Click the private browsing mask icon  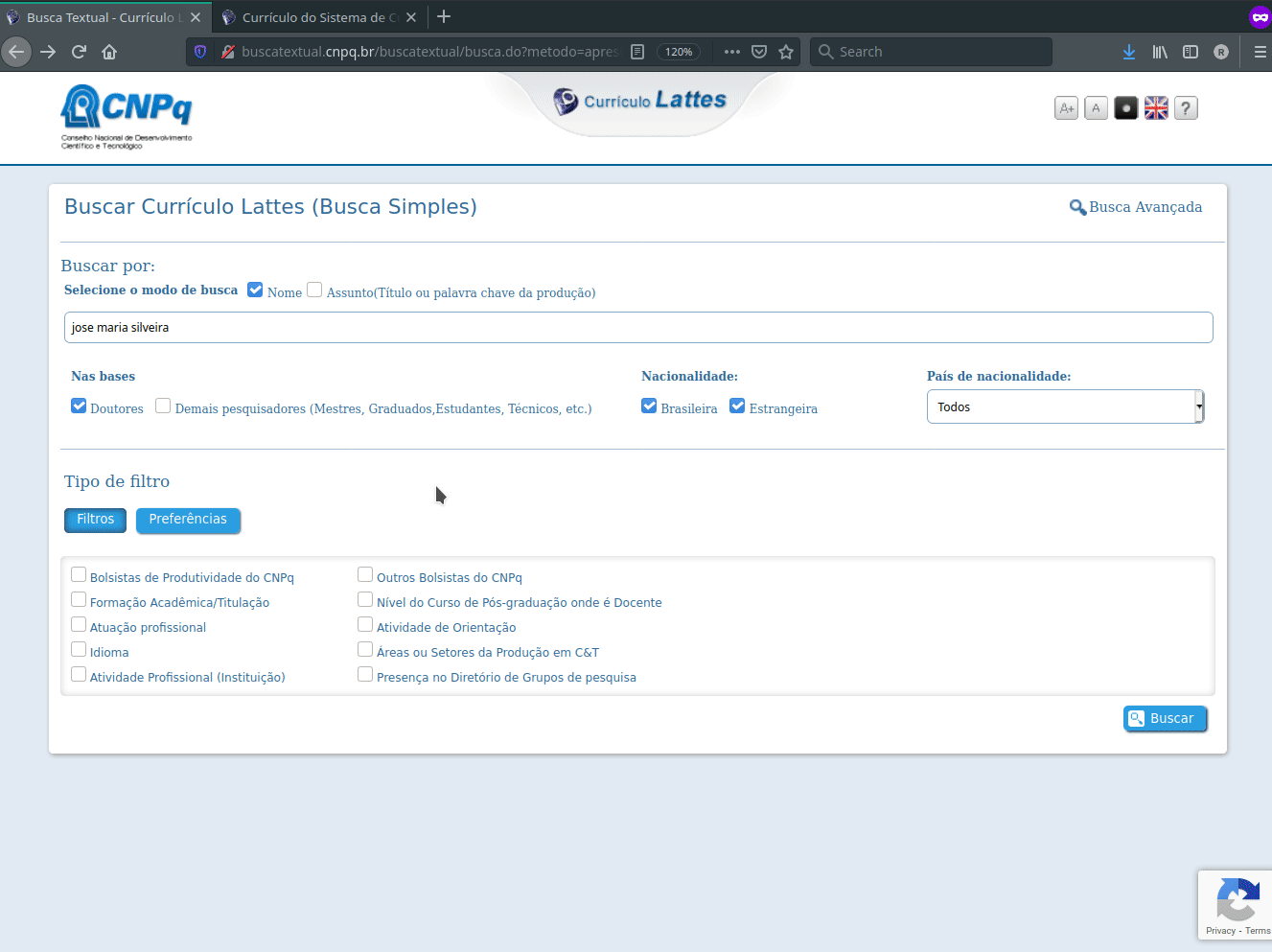1260,17
